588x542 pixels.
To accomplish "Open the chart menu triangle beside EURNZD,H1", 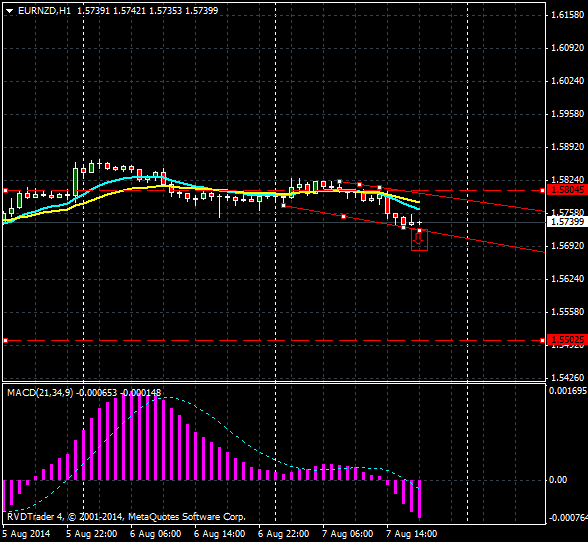I will coord(9,11).
